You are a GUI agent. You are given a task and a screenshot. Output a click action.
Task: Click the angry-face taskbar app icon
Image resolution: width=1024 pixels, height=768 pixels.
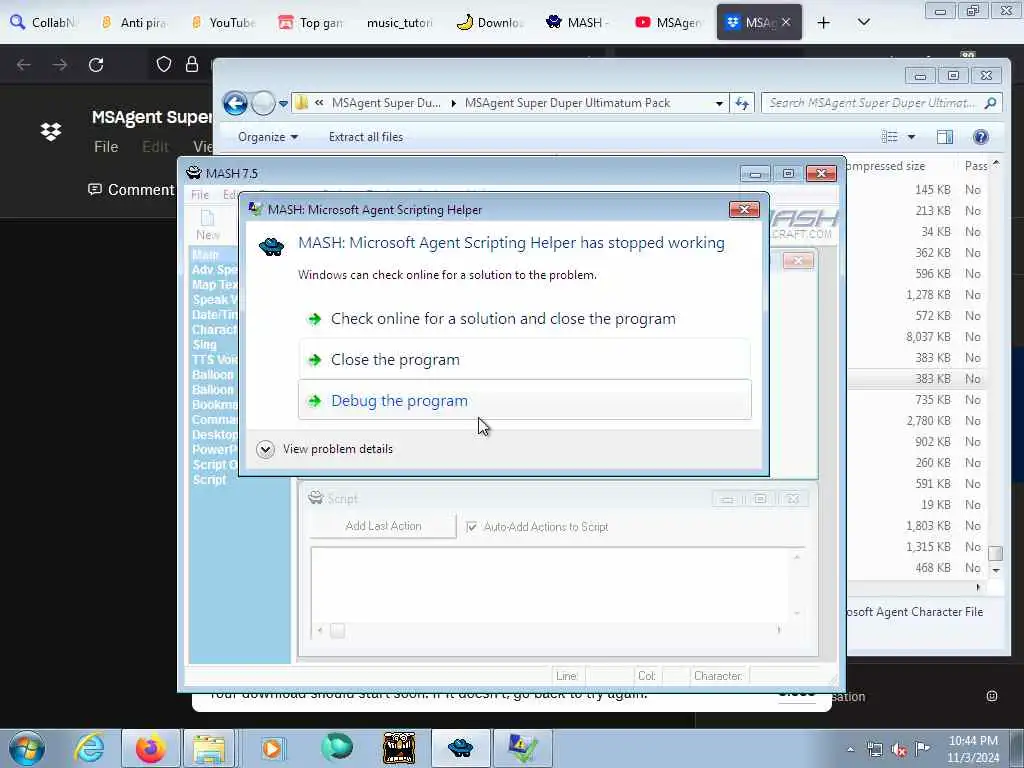(399, 748)
